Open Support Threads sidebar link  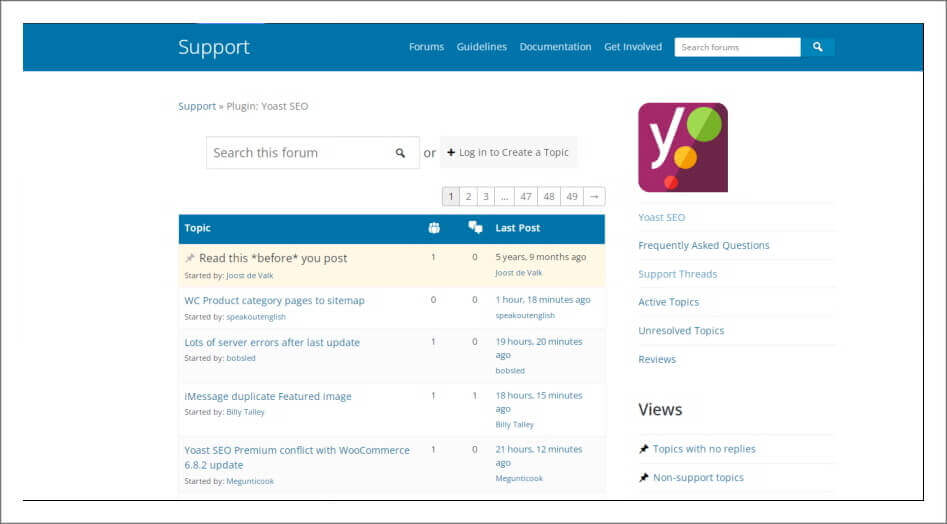[678, 274]
